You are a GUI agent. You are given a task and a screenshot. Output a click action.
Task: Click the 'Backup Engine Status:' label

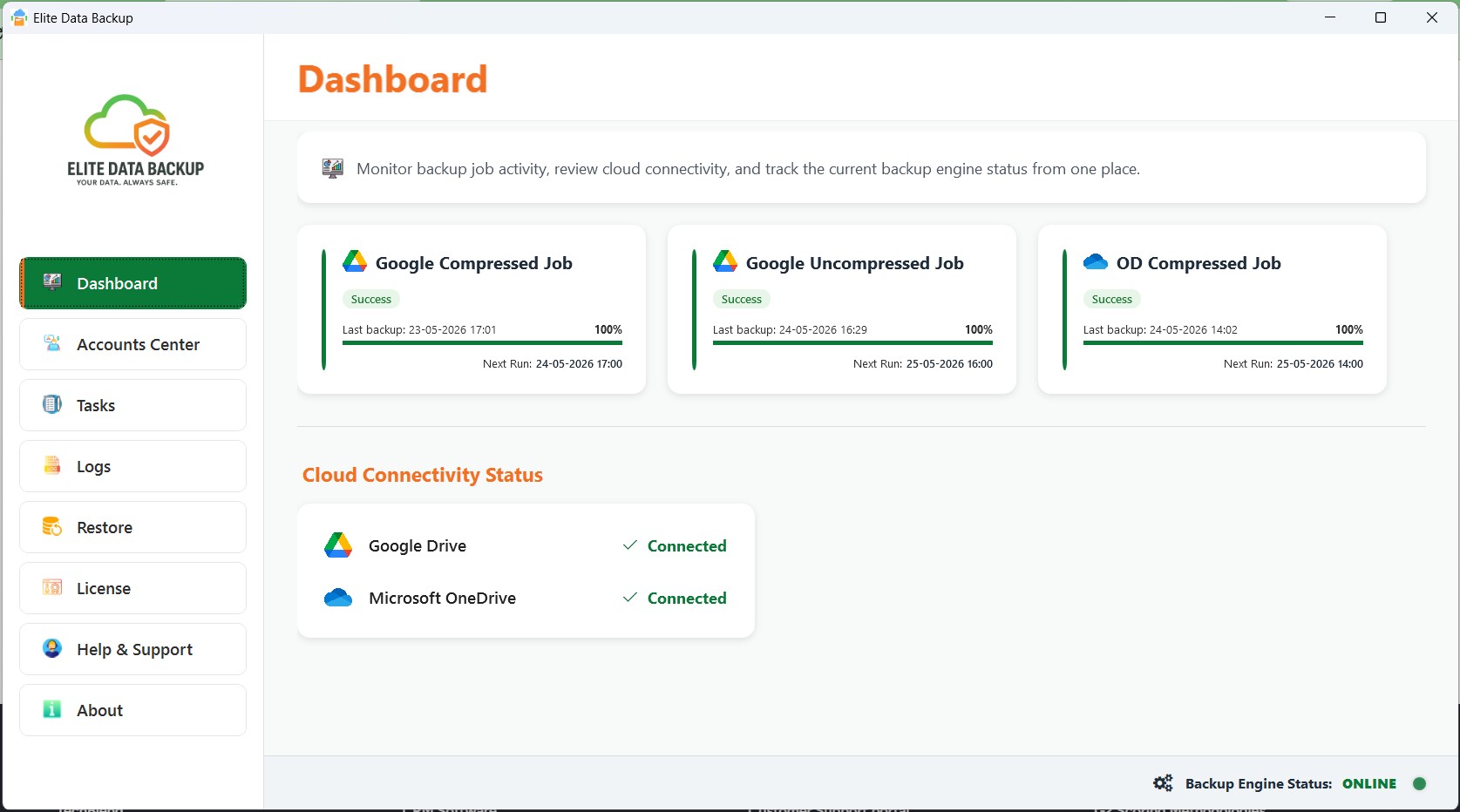[x=1259, y=783]
